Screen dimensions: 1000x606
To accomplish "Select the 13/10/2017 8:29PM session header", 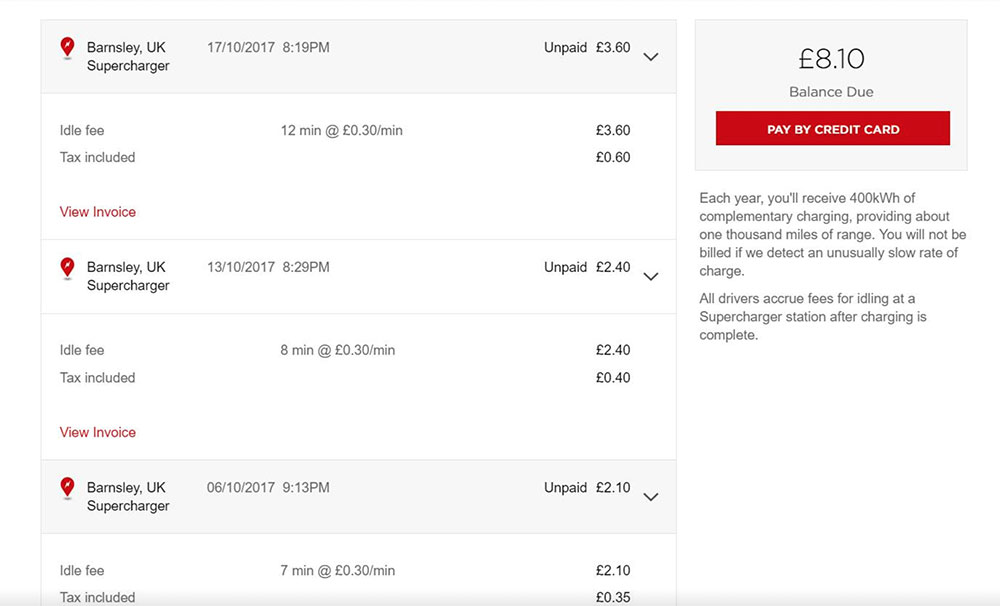I will pyautogui.click(x=268, y=267).
